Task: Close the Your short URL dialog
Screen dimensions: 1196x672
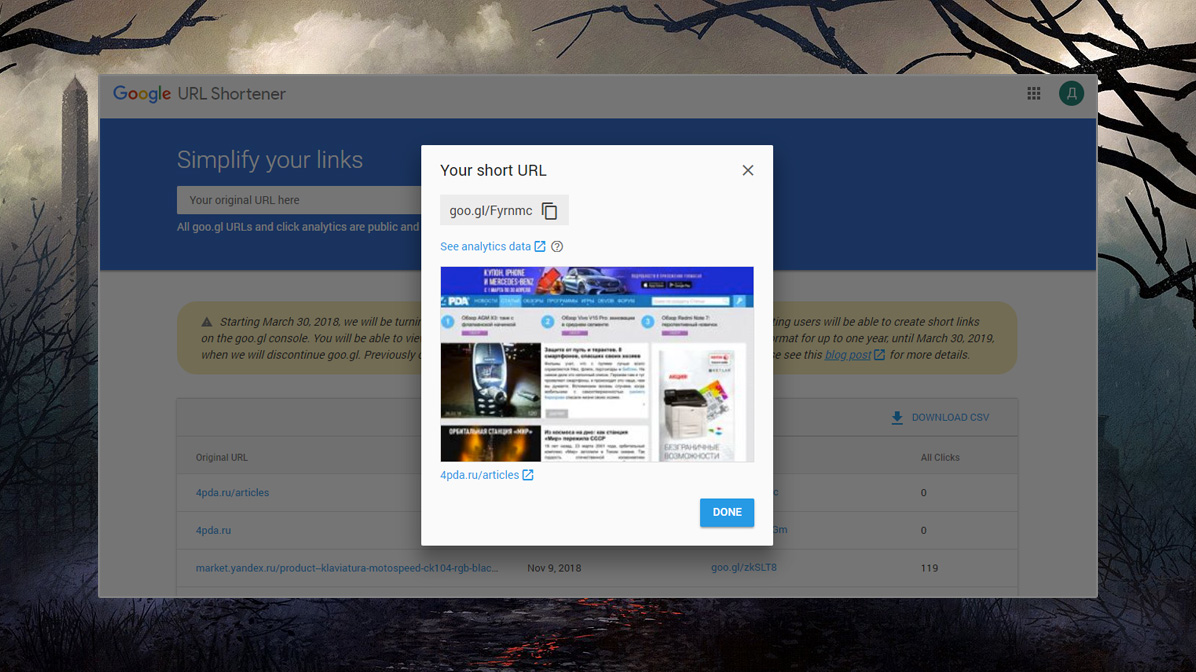Action: 747,171
